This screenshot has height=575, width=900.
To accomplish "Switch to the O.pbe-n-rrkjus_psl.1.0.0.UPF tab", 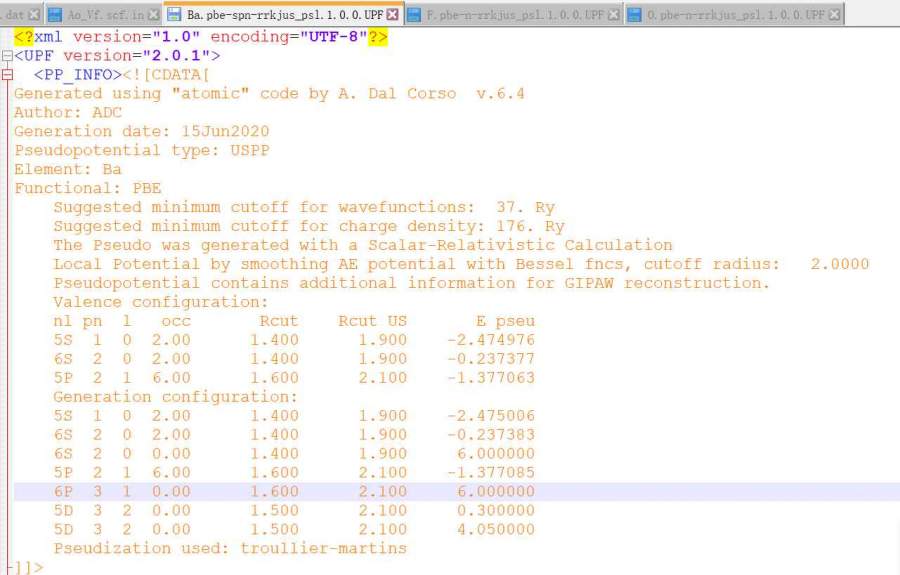I will pyautogui.click(x=735, y=14).
